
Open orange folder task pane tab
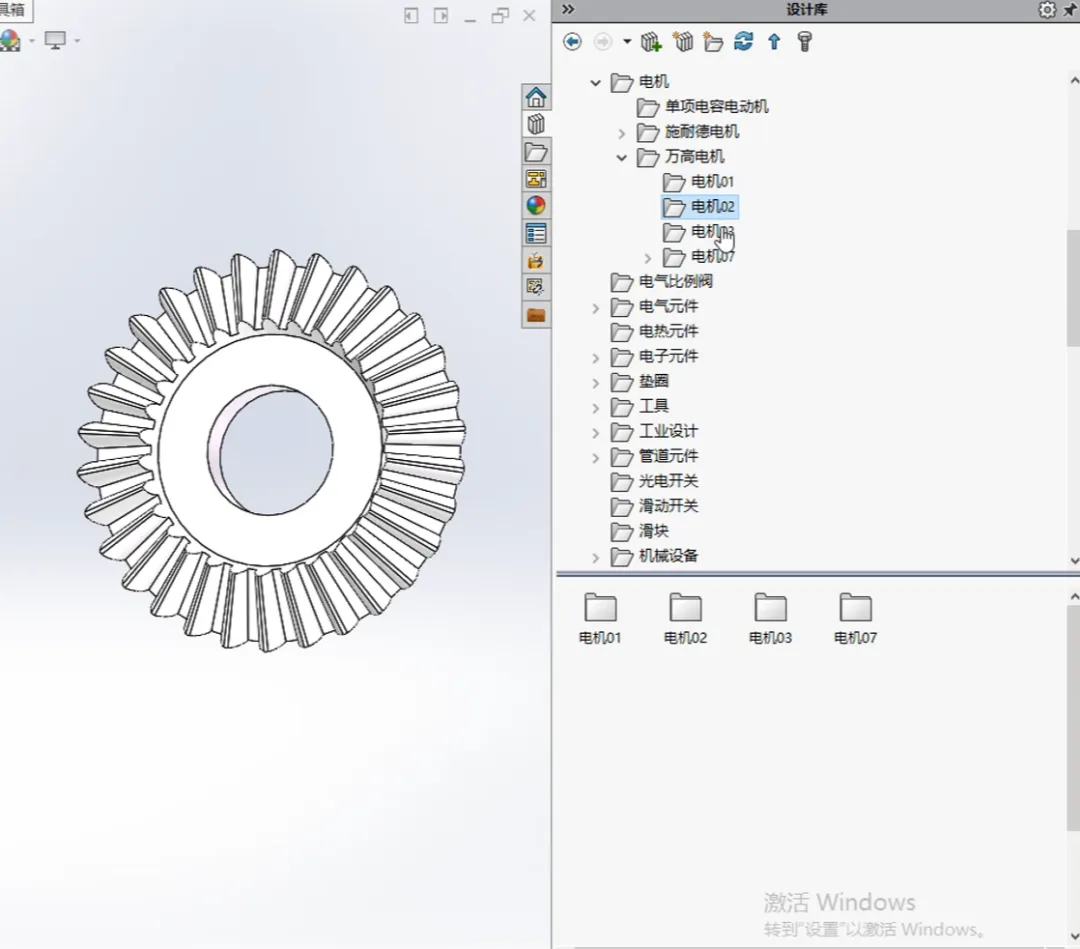coord(536,315)
